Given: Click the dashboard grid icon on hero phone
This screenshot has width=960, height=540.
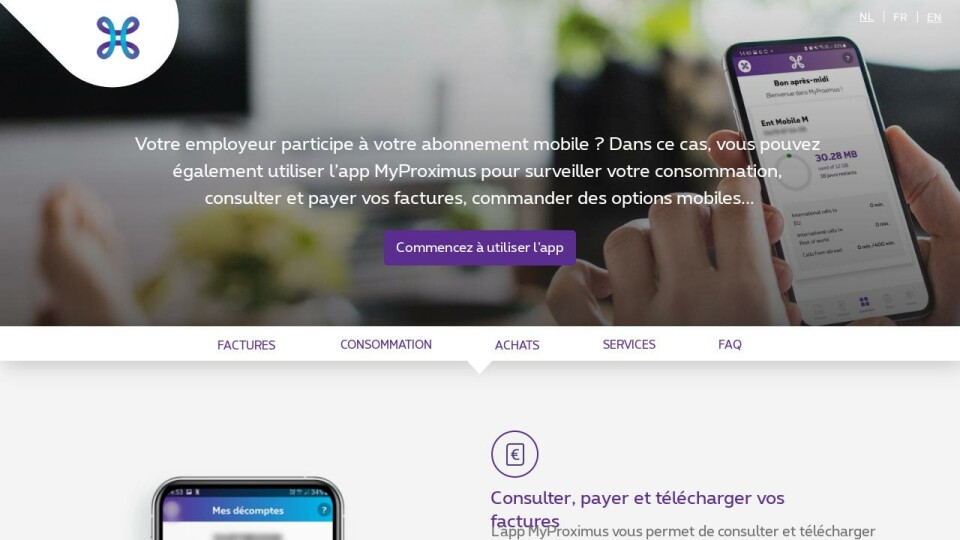Looking at the screenshot, I should (864, 302).
